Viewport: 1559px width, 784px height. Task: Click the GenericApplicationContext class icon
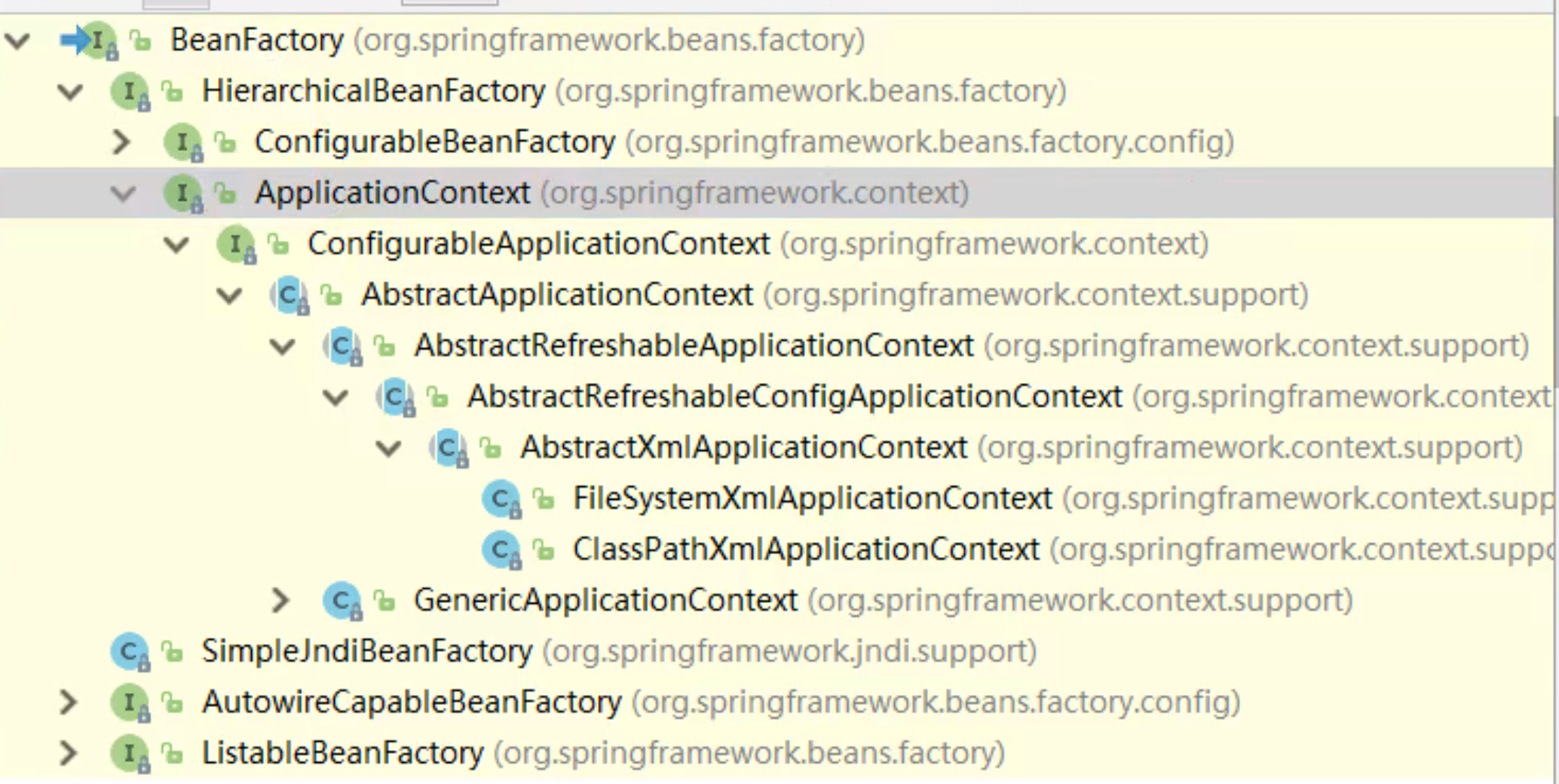pos(343,601)
